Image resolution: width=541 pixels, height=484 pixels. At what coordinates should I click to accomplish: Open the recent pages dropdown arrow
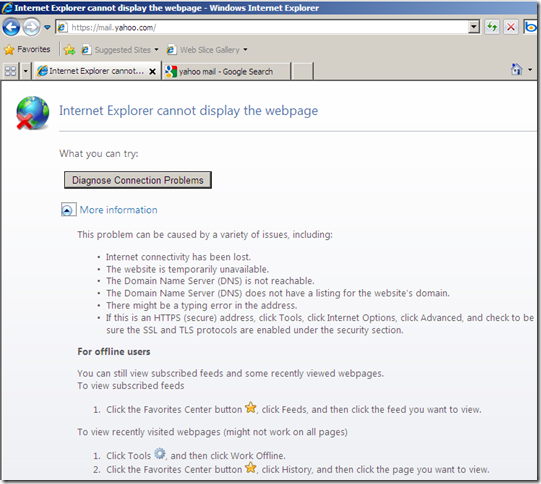click(47, 27)
